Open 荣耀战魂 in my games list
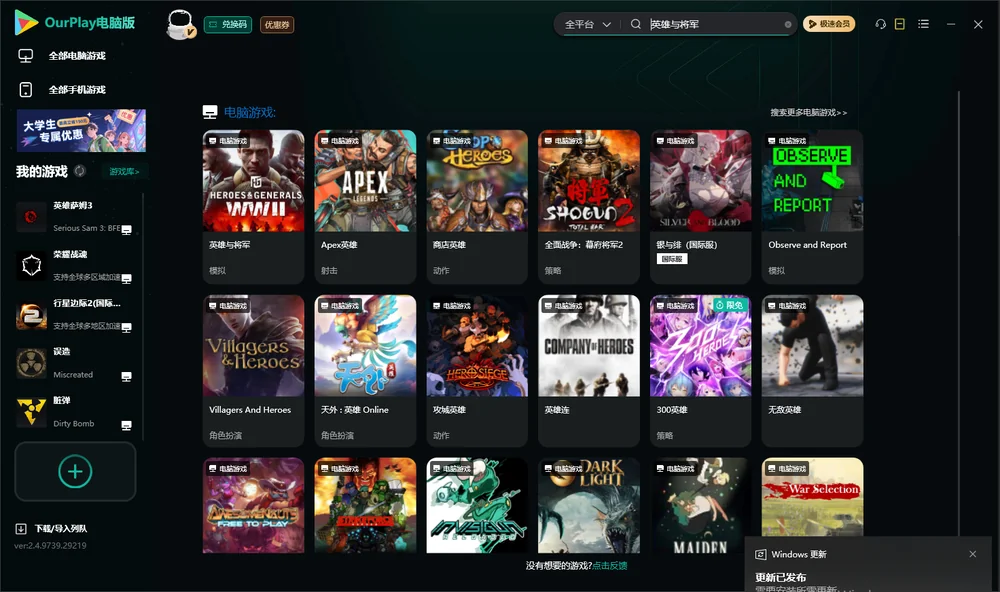Viewport: 1000px width, 592px height. pos(73,265)
